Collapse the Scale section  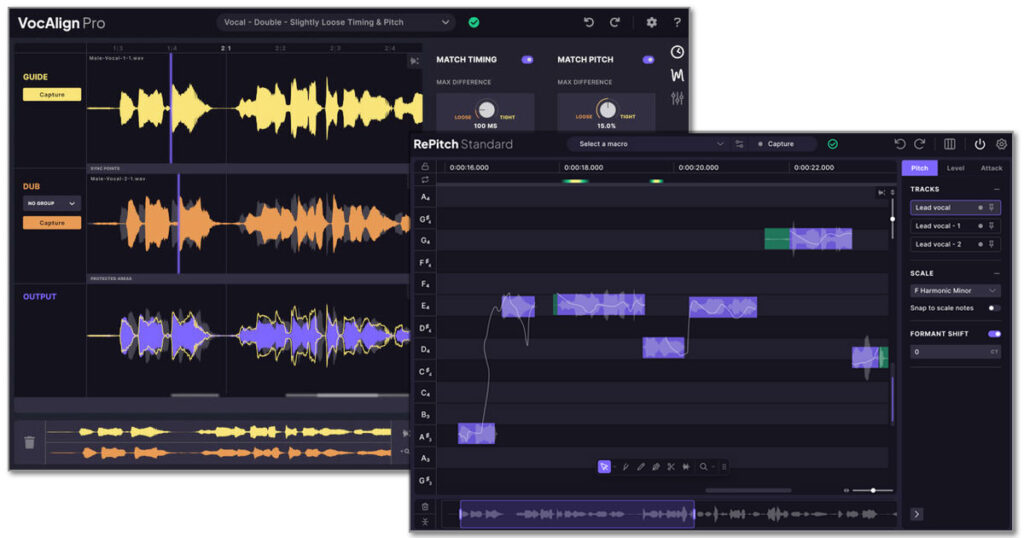coord(997,274)
